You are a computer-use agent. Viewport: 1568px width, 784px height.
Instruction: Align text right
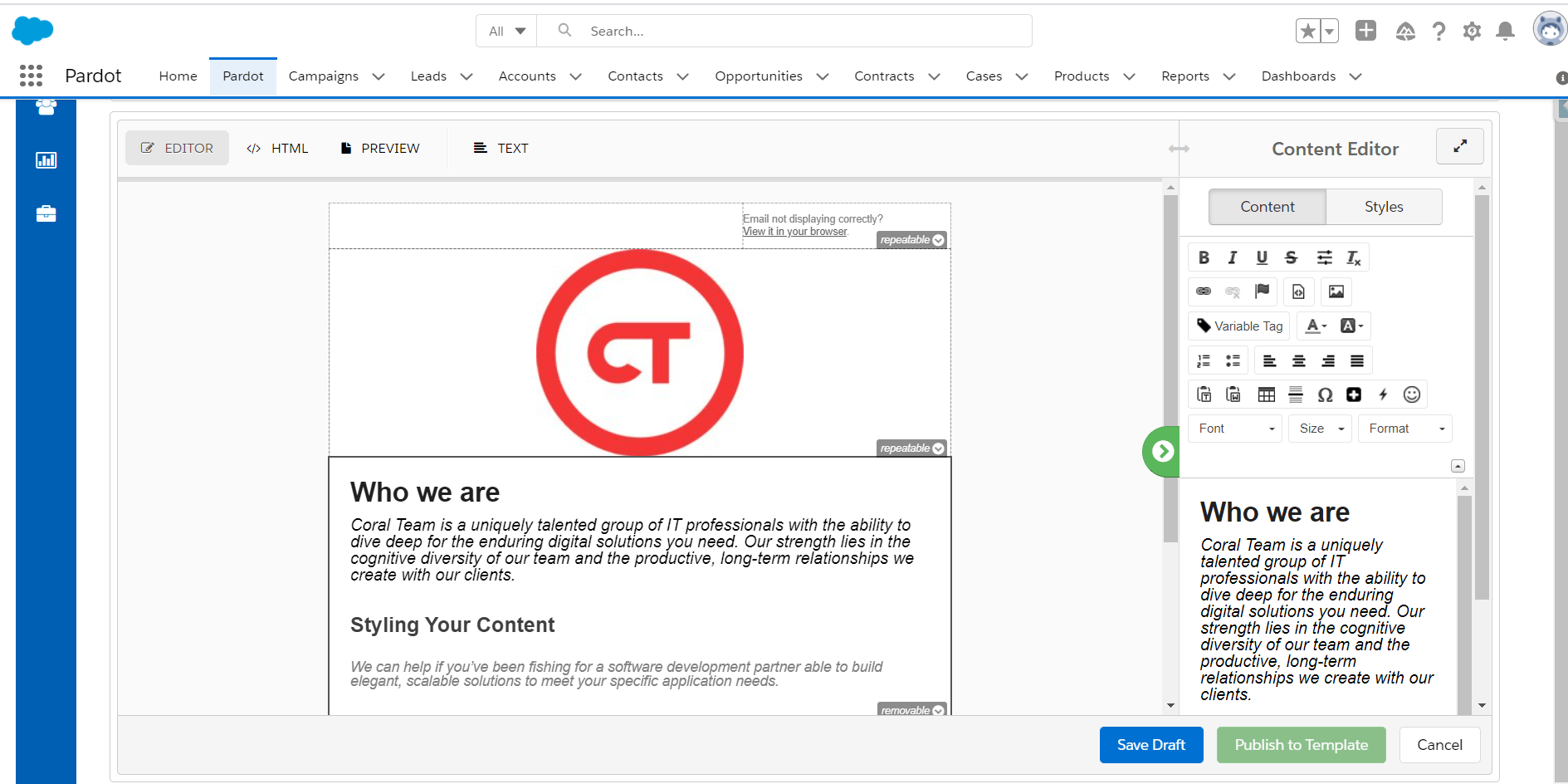[1328, 360]
